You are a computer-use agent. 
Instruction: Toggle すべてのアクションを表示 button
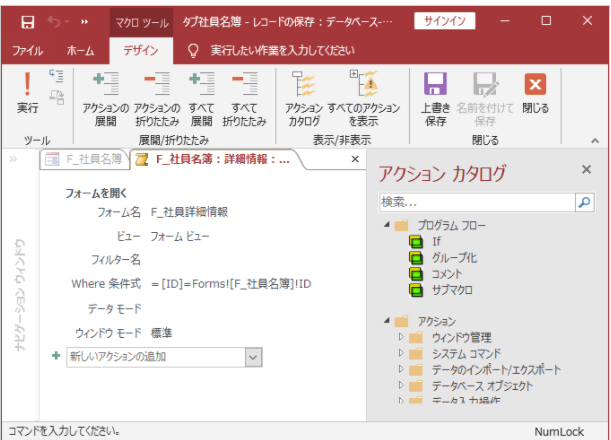click(x=364, y=99)
